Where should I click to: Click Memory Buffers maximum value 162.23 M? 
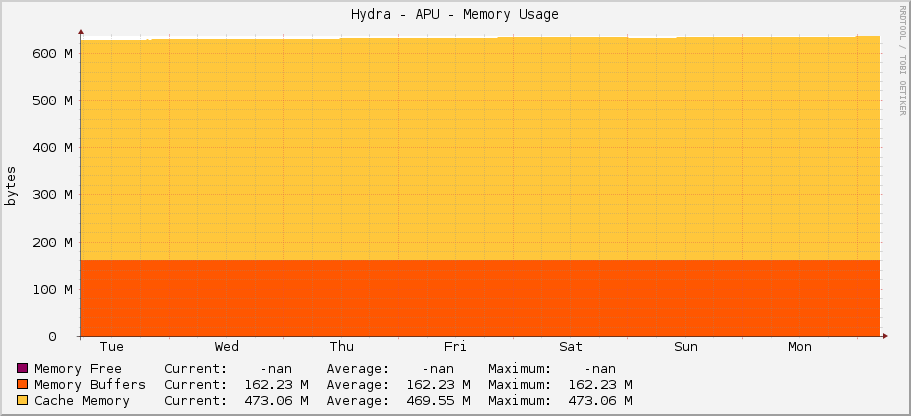[600, 385]
